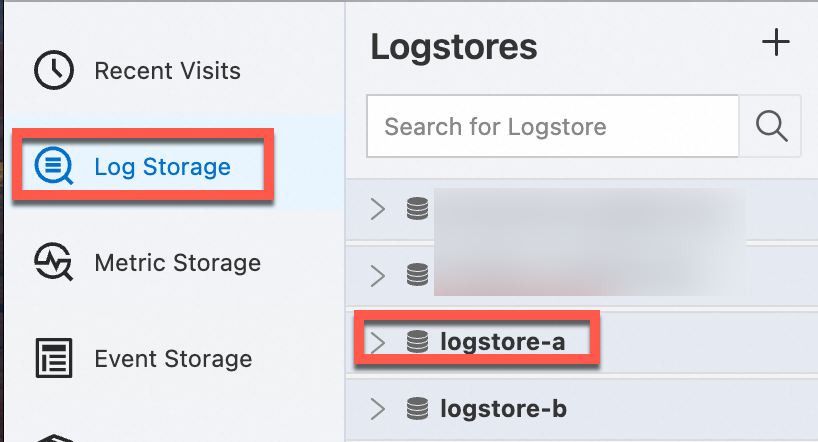Expand the second blurred logstore chevron
This screenshot has height=442, width=818.
coord(377,274)
